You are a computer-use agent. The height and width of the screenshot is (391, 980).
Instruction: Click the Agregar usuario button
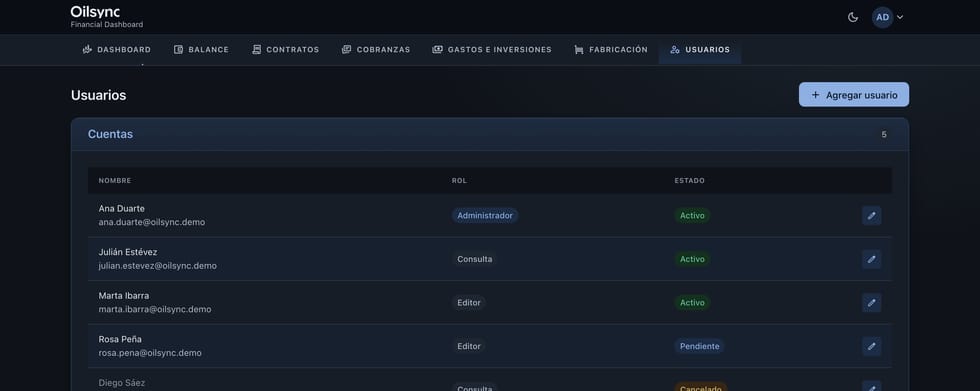854,95
